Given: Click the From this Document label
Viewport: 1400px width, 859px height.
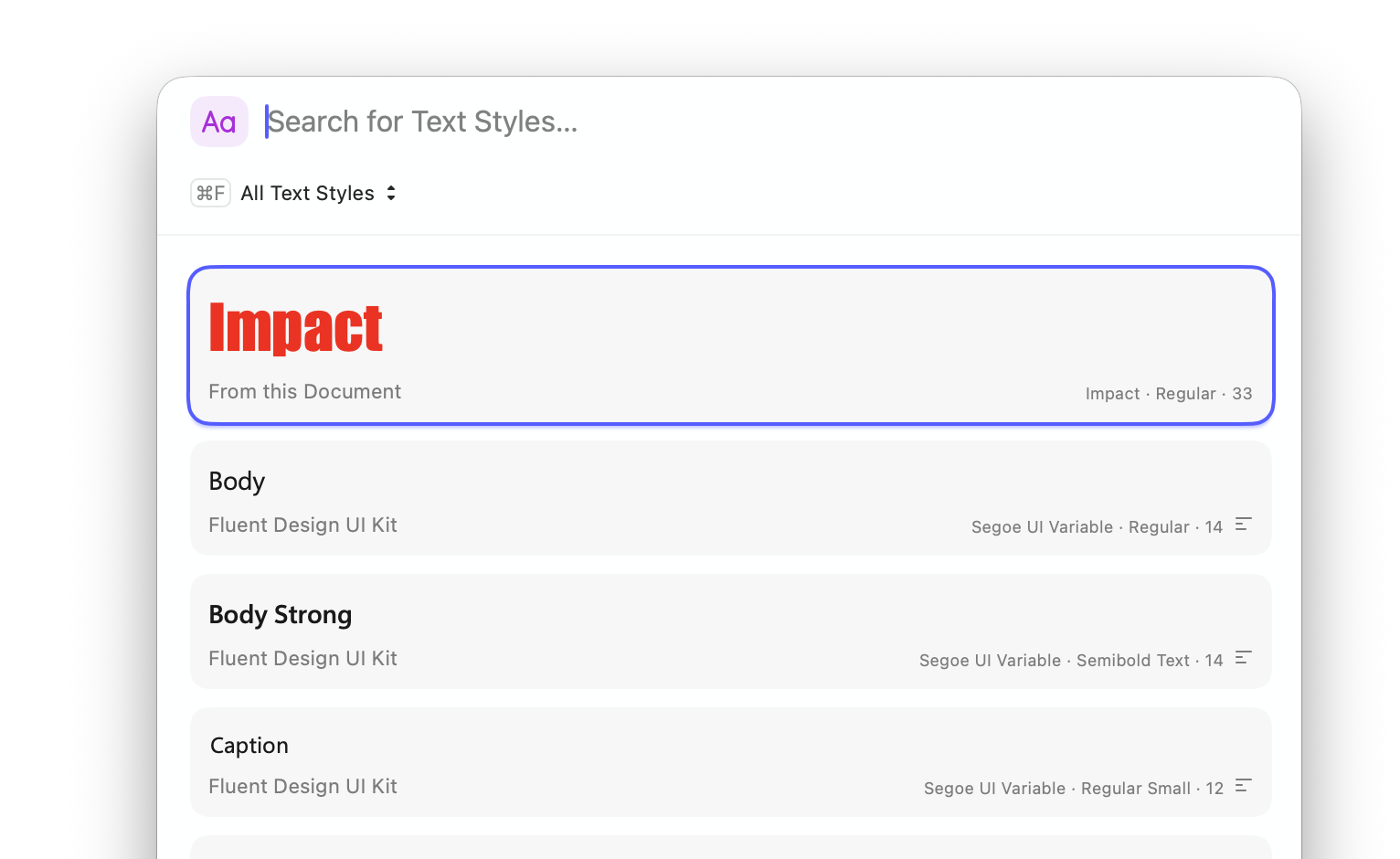Looking at the screenshot, I should click(x=304, y=392).
